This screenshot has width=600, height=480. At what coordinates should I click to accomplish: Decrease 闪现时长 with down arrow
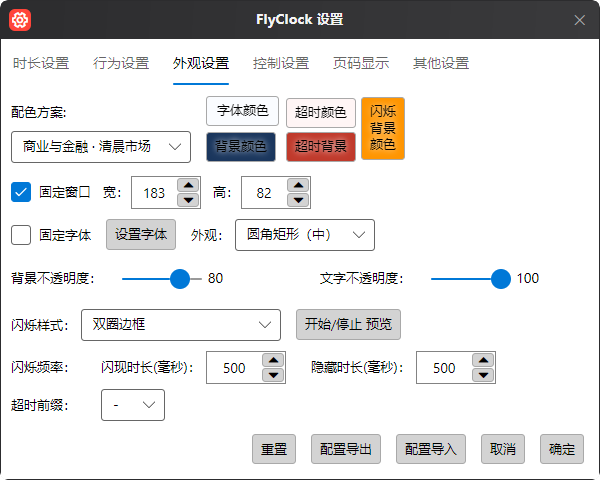click(x=273, y=375)
